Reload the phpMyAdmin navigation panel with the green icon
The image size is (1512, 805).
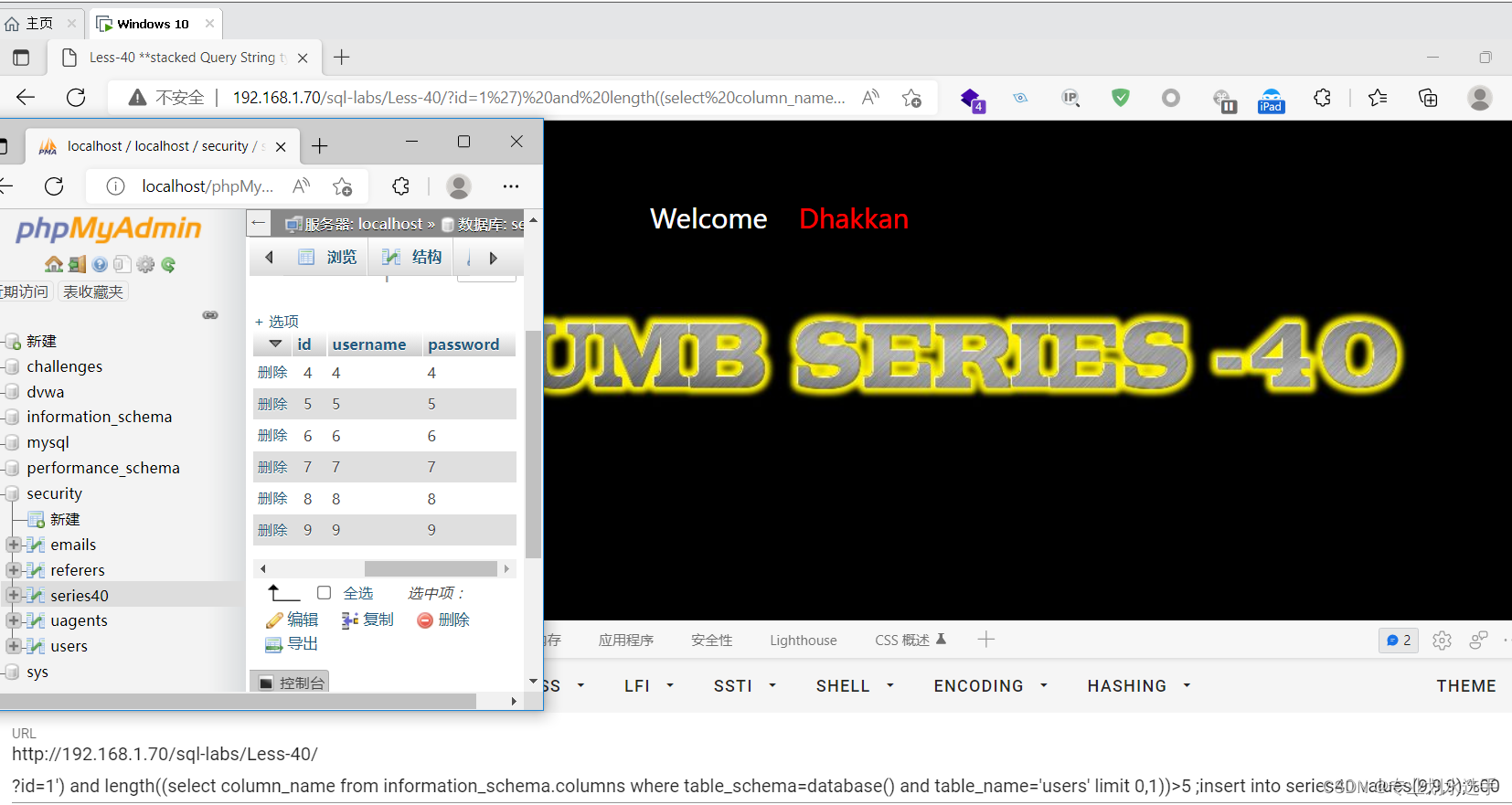[x=168, y=264]
